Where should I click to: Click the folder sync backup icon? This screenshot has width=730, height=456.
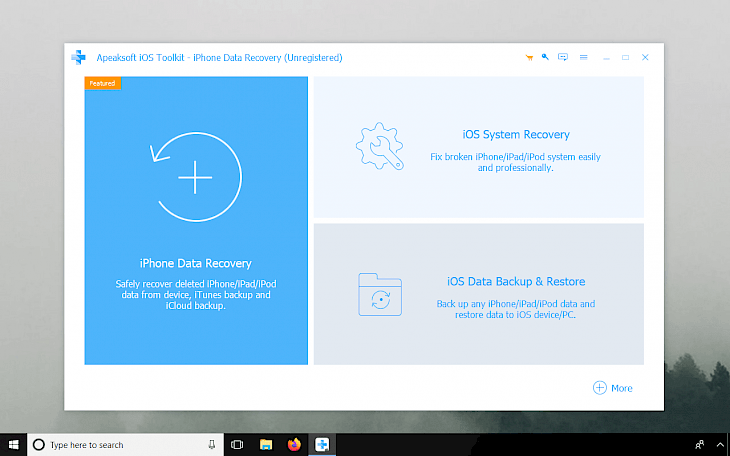(380, 294)
